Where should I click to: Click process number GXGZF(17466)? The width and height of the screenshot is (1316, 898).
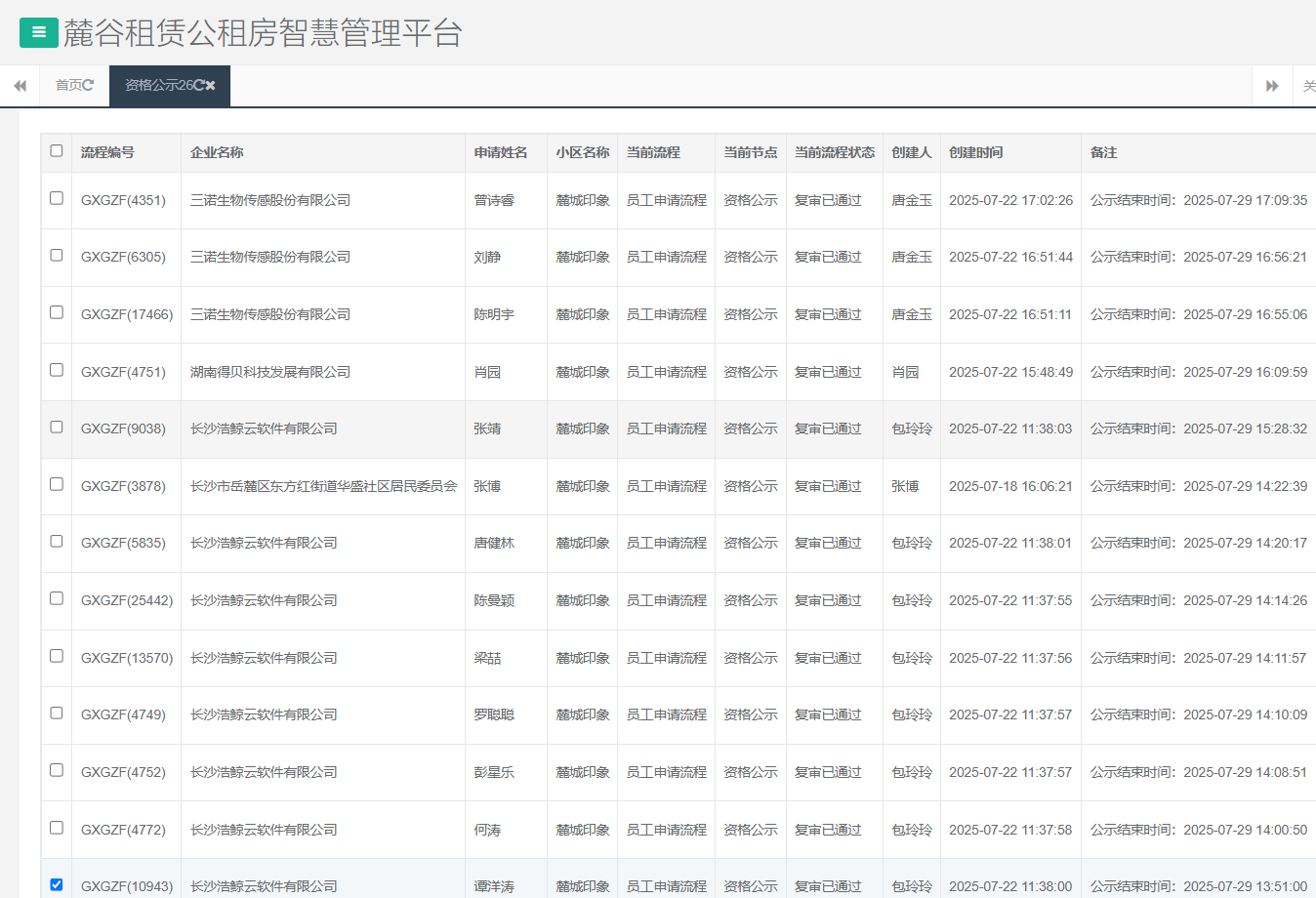(x=127, y=314)
